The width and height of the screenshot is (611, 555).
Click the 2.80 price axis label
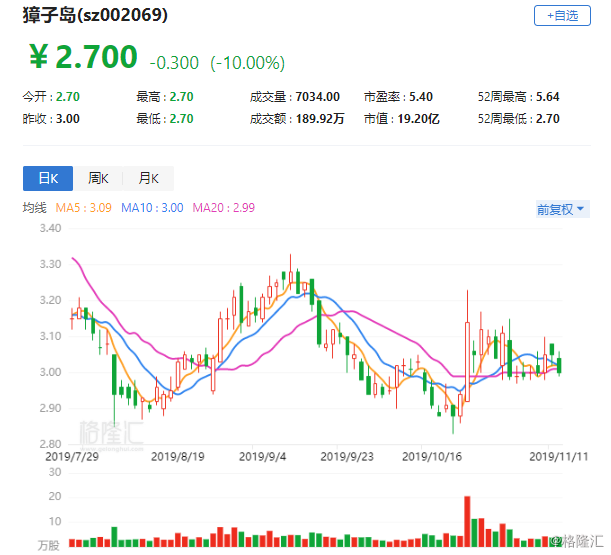click(50, 444)
